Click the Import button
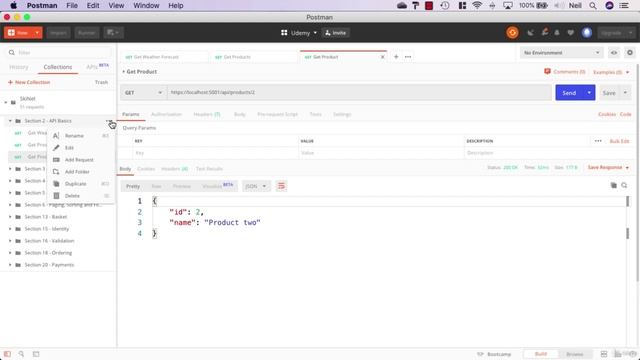This screenshot has height=360, width=640. click(58, 33)
